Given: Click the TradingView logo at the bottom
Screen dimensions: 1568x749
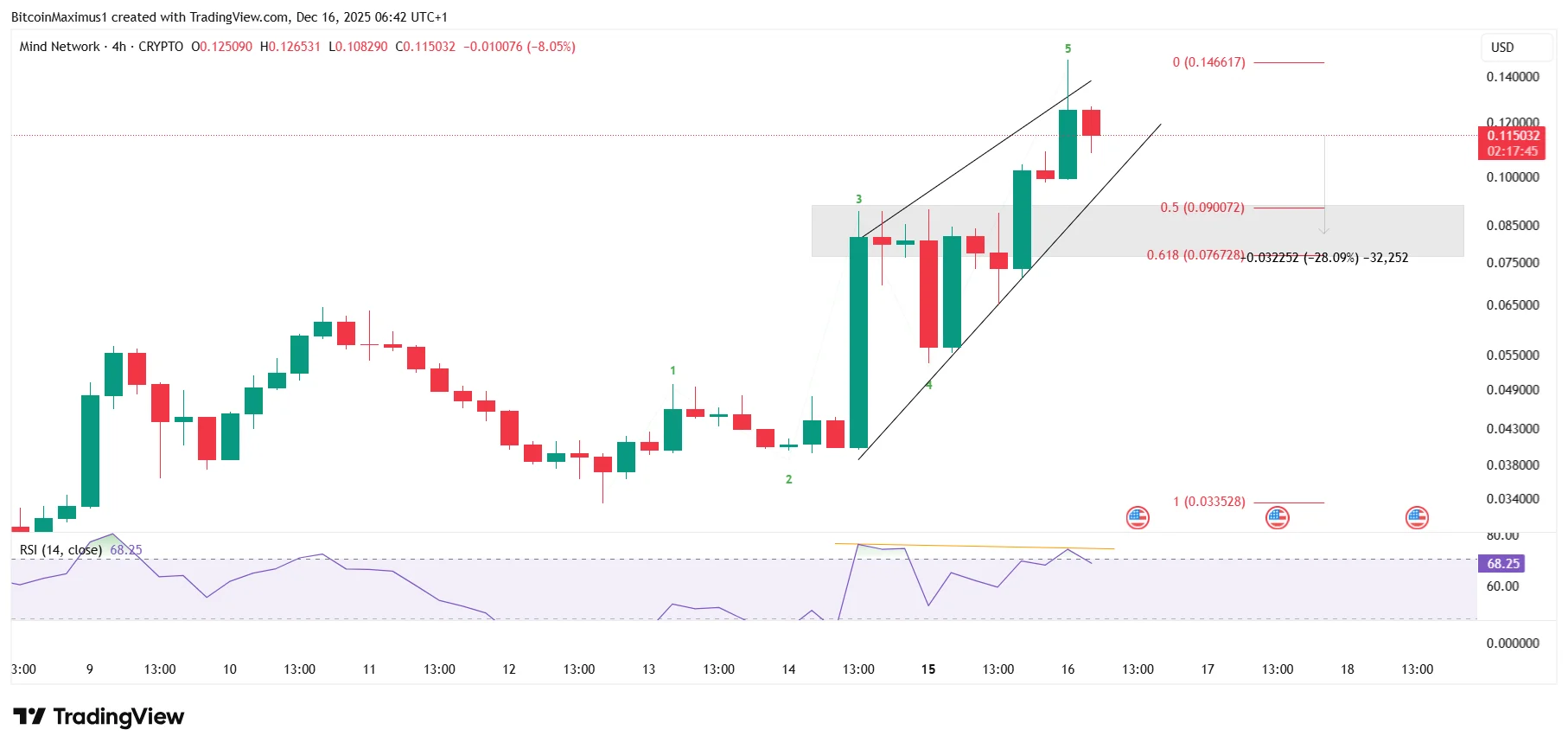Looking at the screenshot, I should point(99,717).
